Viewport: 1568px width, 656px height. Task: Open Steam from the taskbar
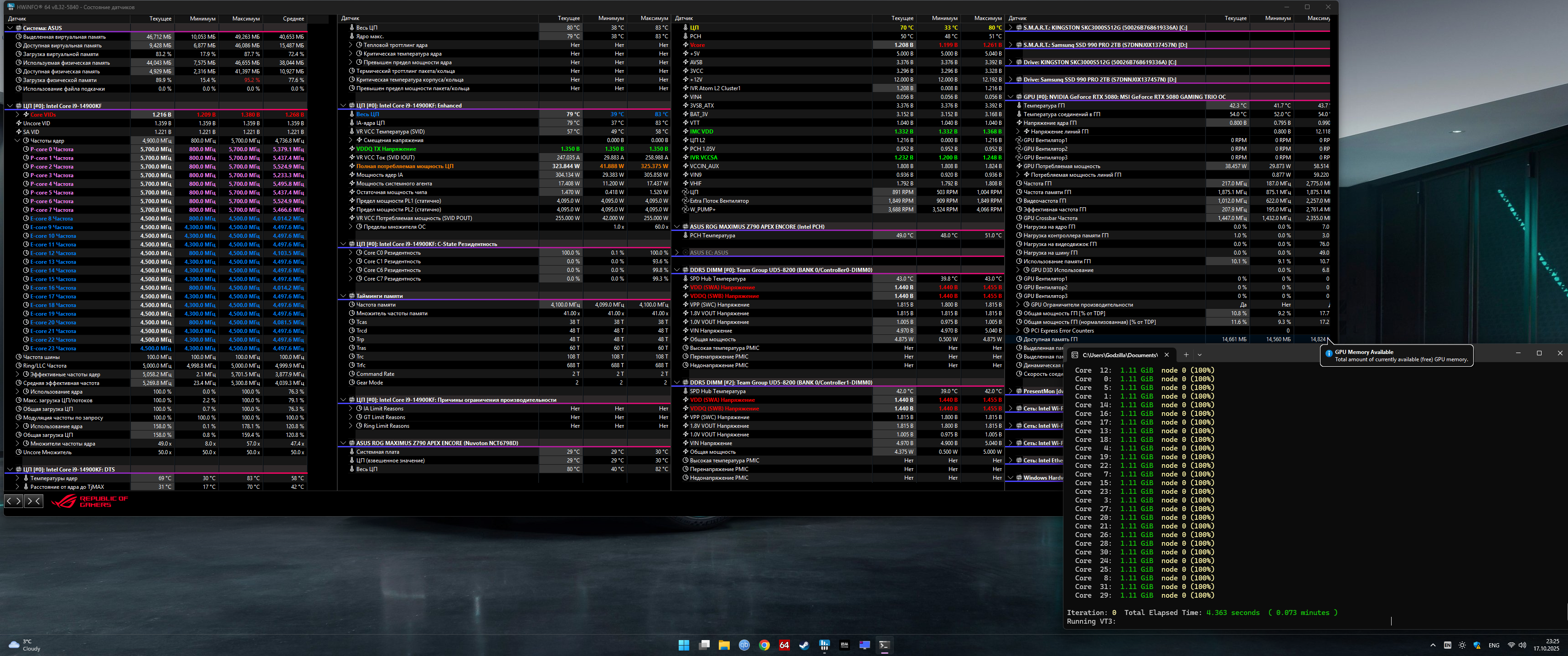(x=804, y=645)
